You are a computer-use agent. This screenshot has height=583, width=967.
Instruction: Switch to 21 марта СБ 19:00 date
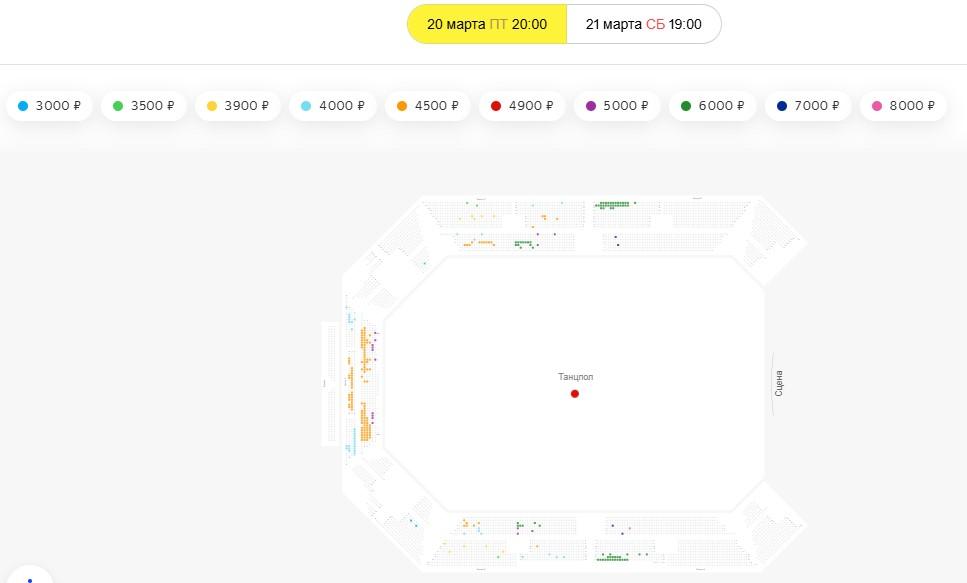click(x=643, y=24)
